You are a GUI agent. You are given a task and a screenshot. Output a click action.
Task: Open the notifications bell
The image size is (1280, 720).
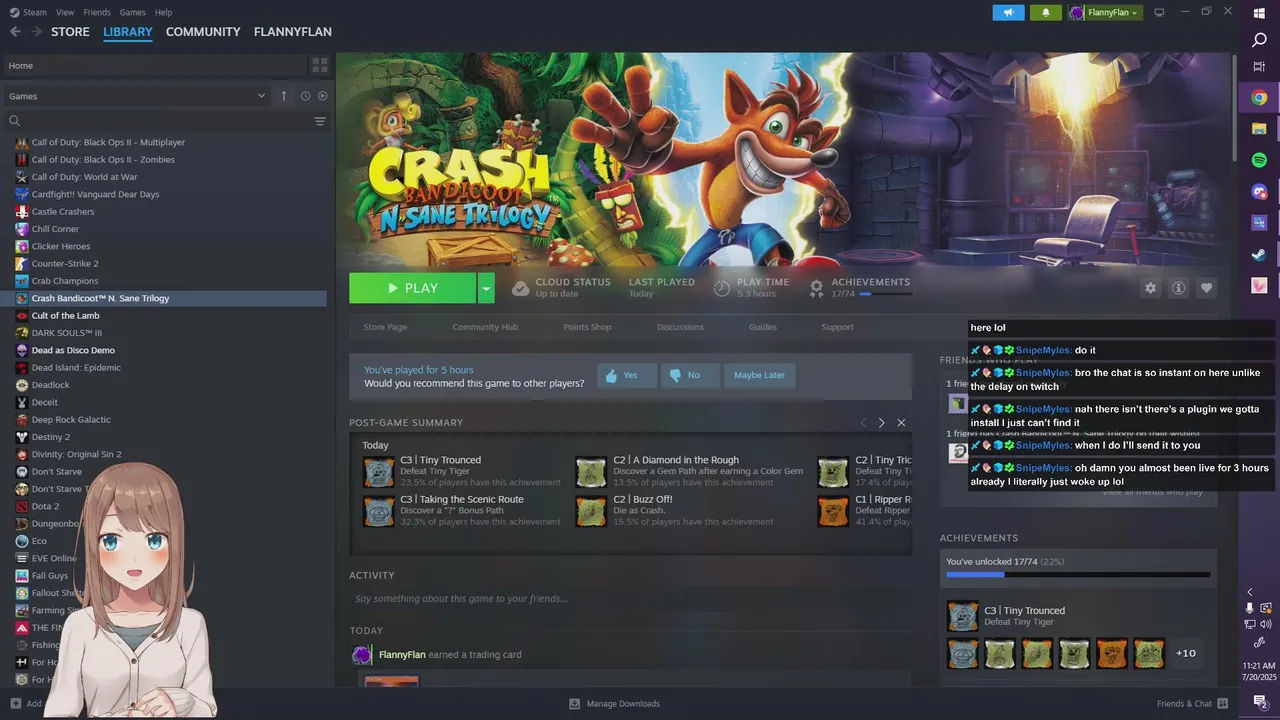(1046, 12)
